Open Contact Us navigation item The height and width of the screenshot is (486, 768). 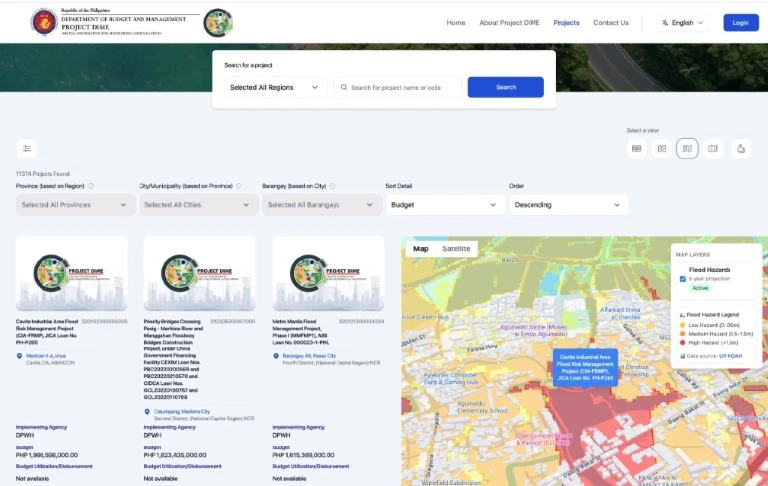tap(611, 23)
